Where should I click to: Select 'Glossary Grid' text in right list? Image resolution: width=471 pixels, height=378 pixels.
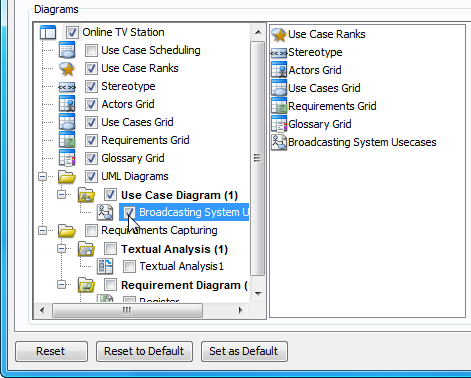point(320,124)
